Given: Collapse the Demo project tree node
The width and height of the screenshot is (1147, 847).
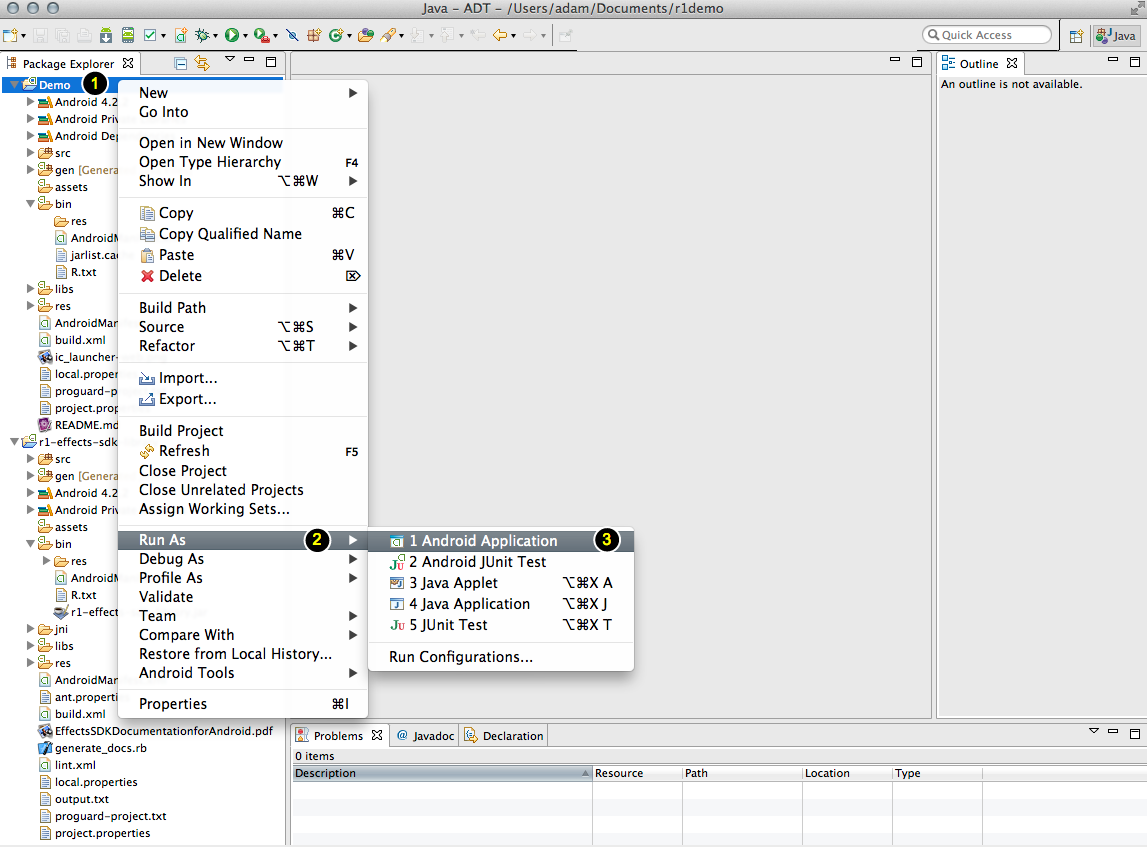Looking at the screenshot, I should tap(14, 86).
